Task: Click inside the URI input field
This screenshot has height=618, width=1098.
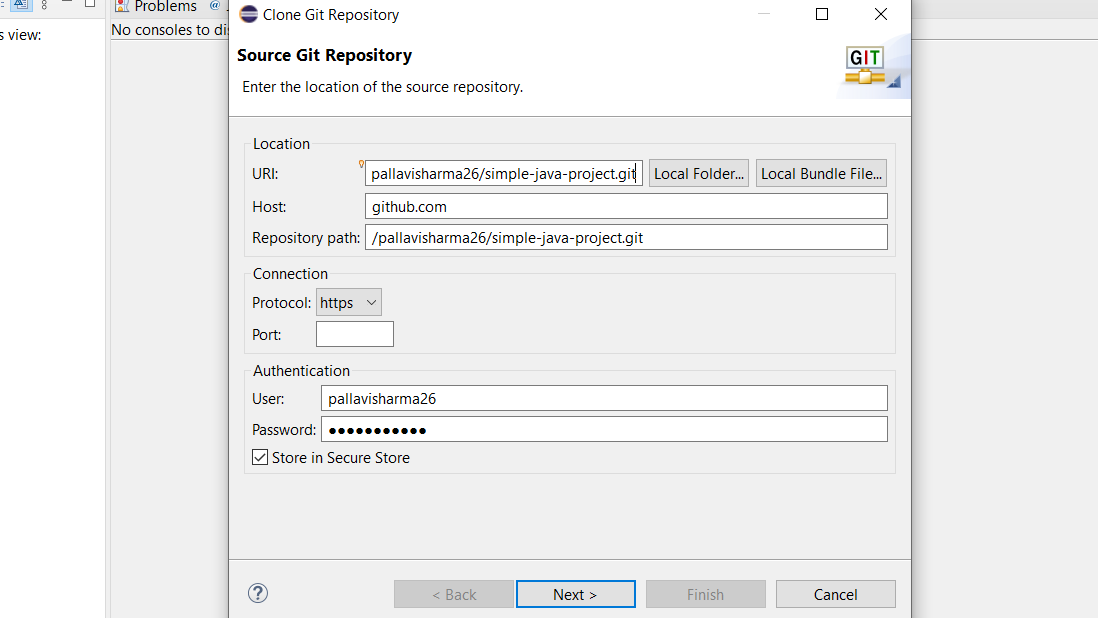Action: point(500,172)
